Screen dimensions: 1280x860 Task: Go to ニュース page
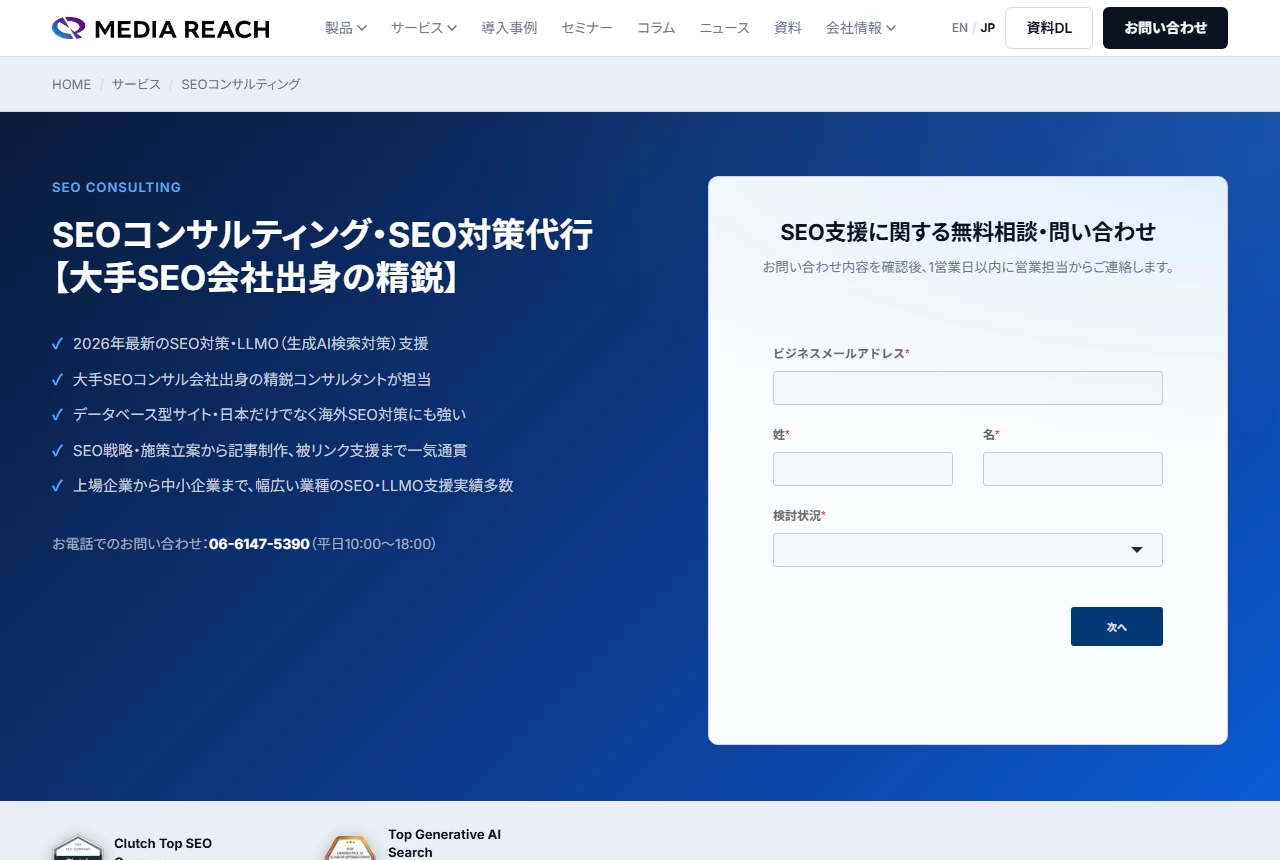pyautogui.click(x=724, y=28)
